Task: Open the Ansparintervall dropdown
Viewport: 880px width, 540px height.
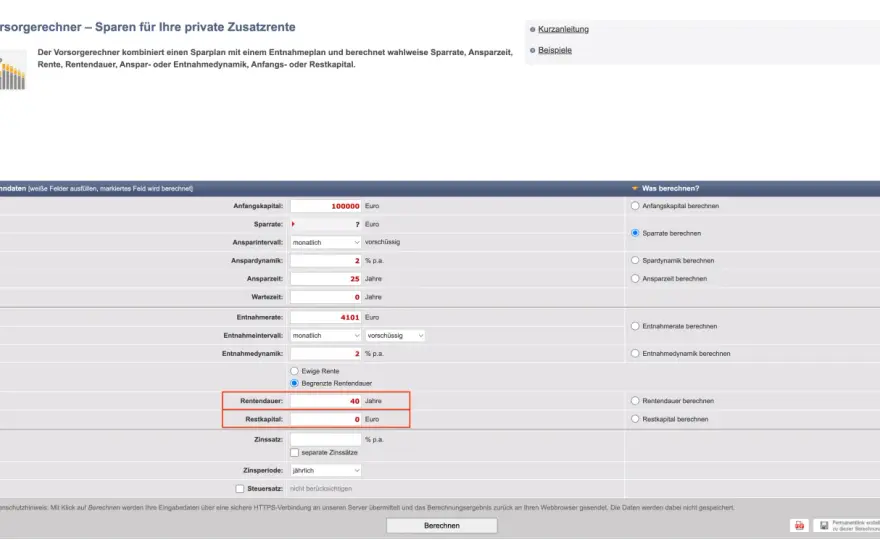Action: (x=326, y=242)
